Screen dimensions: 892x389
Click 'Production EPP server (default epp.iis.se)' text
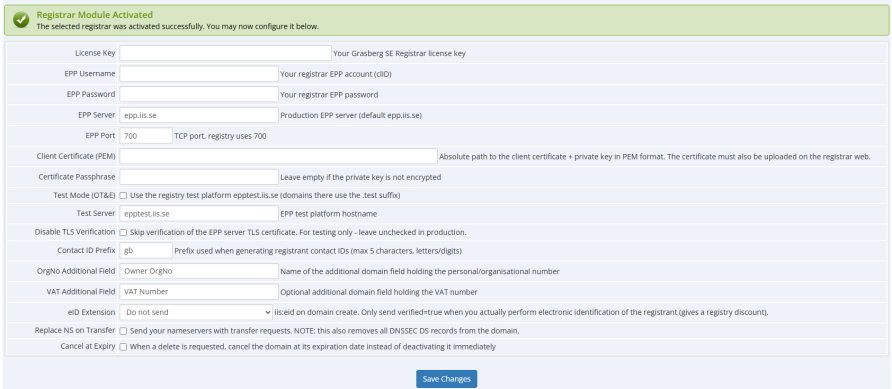coord(351,115)
